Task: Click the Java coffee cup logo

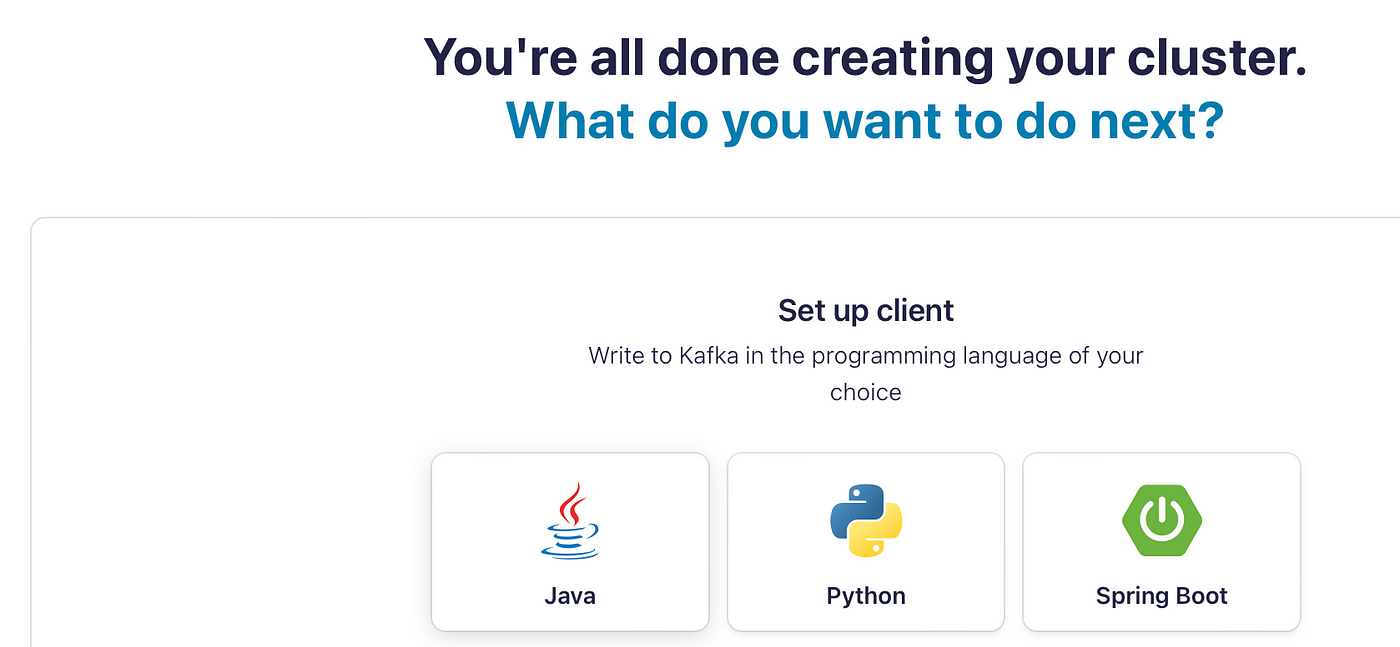Action: (x=570, y=521)
